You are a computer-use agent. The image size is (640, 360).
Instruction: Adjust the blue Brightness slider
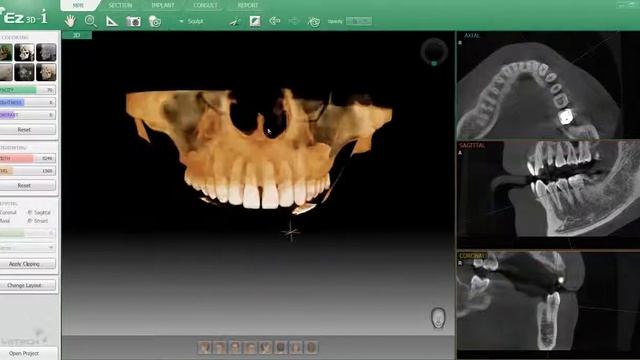(27, 102)
